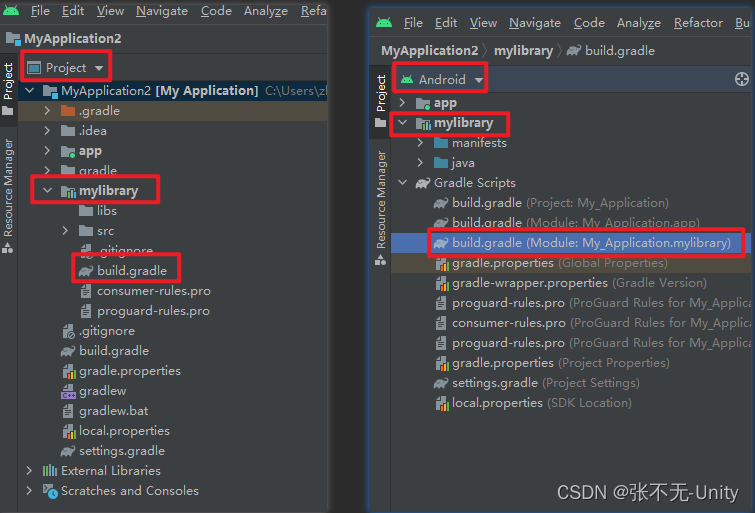Expand the java folder
Image resolution: width=755 pixels, height=513 pixels.
pos(420,163)
